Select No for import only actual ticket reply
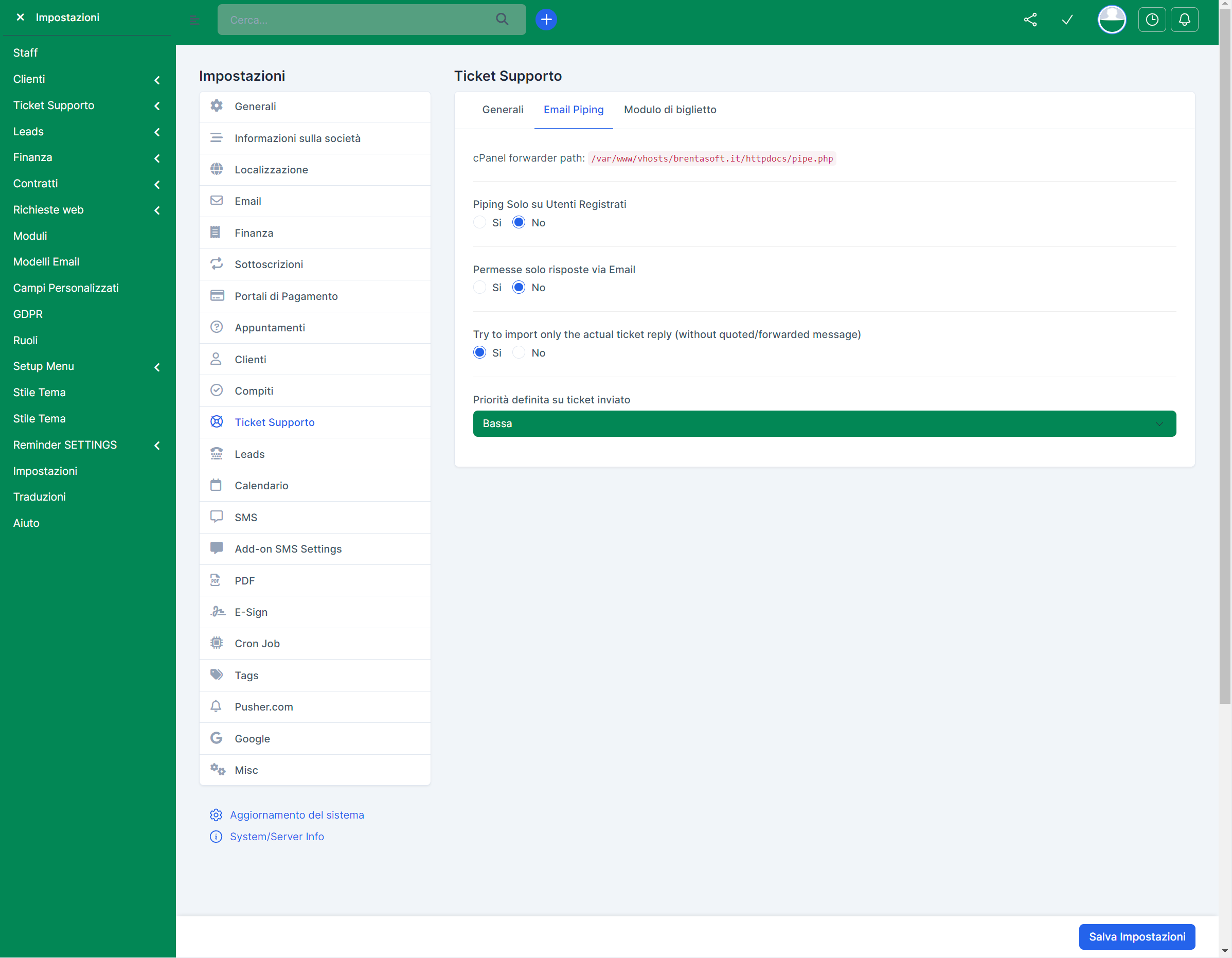This screenshot has width=1232, height=958. point(519,352)
